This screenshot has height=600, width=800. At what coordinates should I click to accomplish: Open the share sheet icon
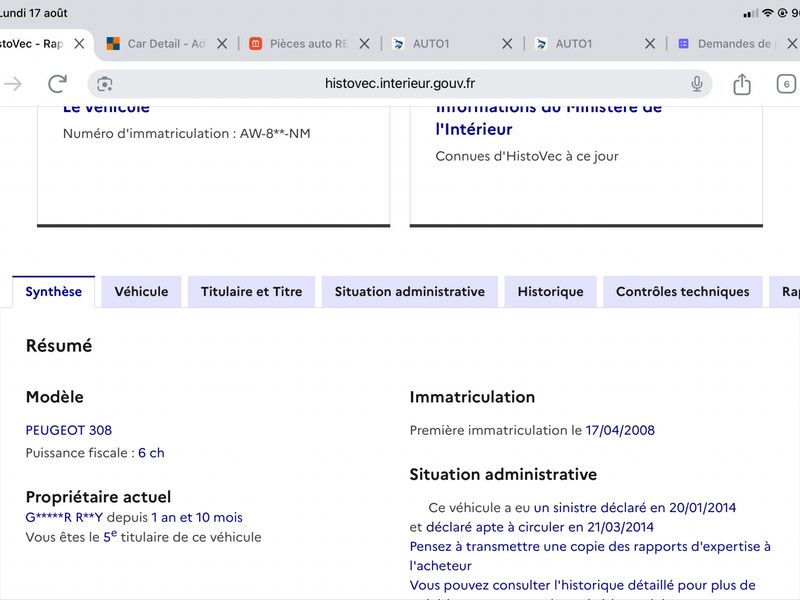coord(742,84)
